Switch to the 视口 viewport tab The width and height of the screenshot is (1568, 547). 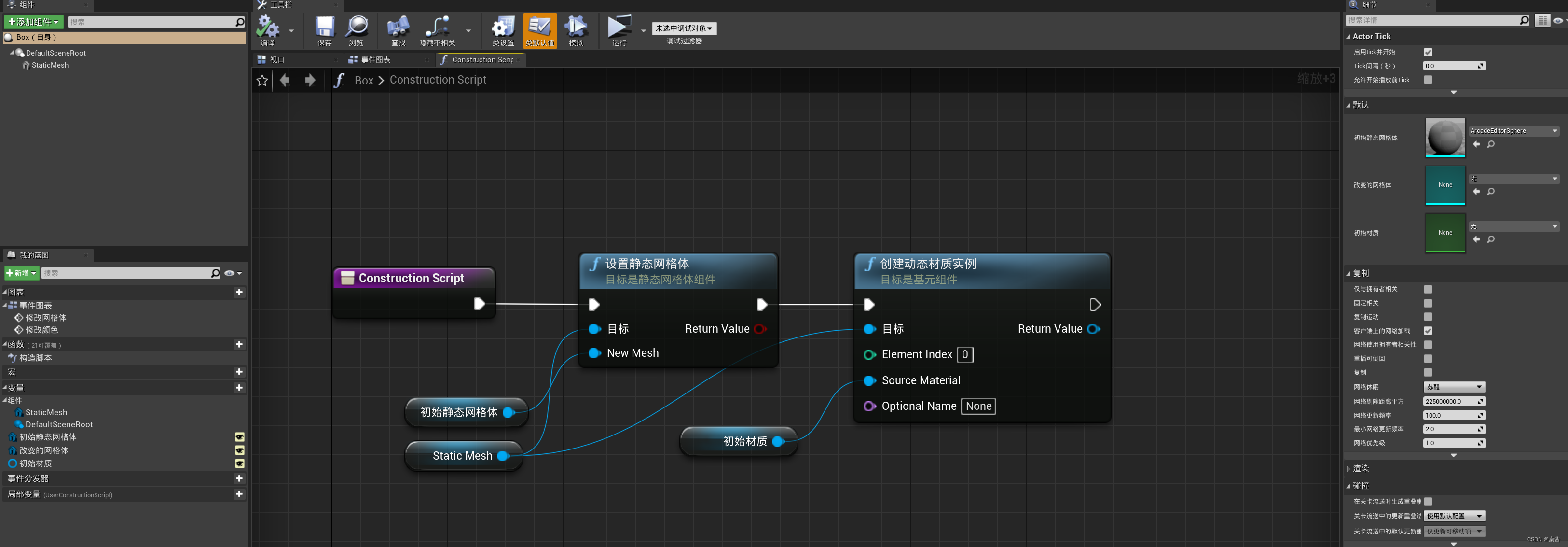pyautogui.click(x=277, y=59)
